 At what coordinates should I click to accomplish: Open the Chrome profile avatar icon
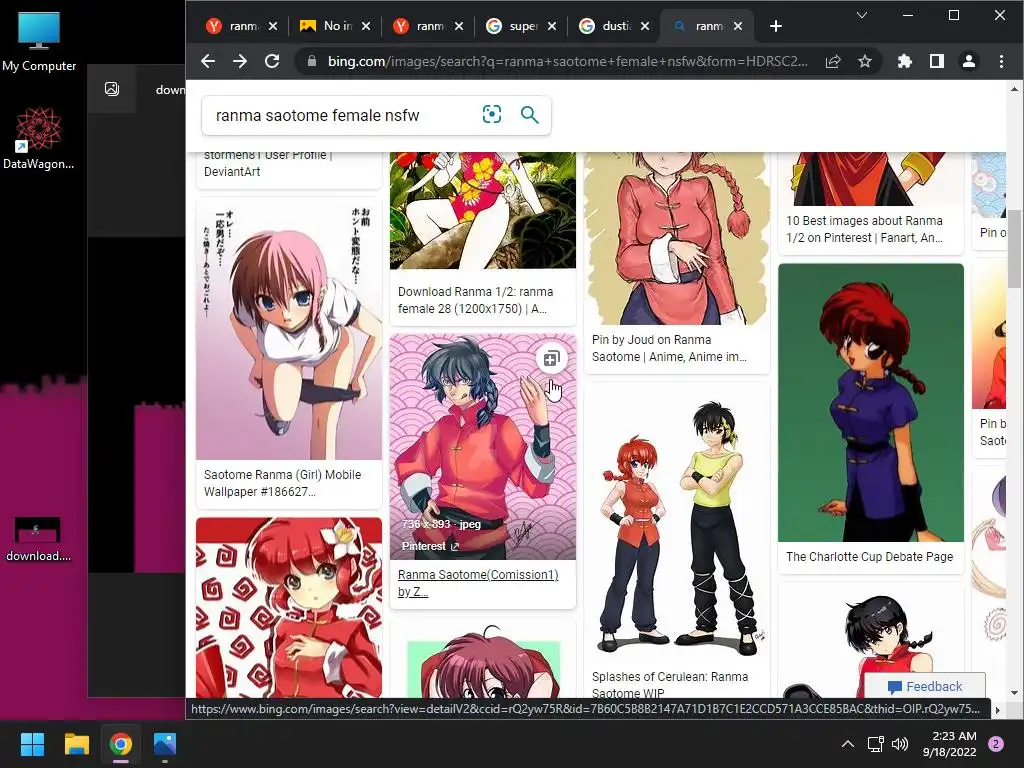click(968, 61)
